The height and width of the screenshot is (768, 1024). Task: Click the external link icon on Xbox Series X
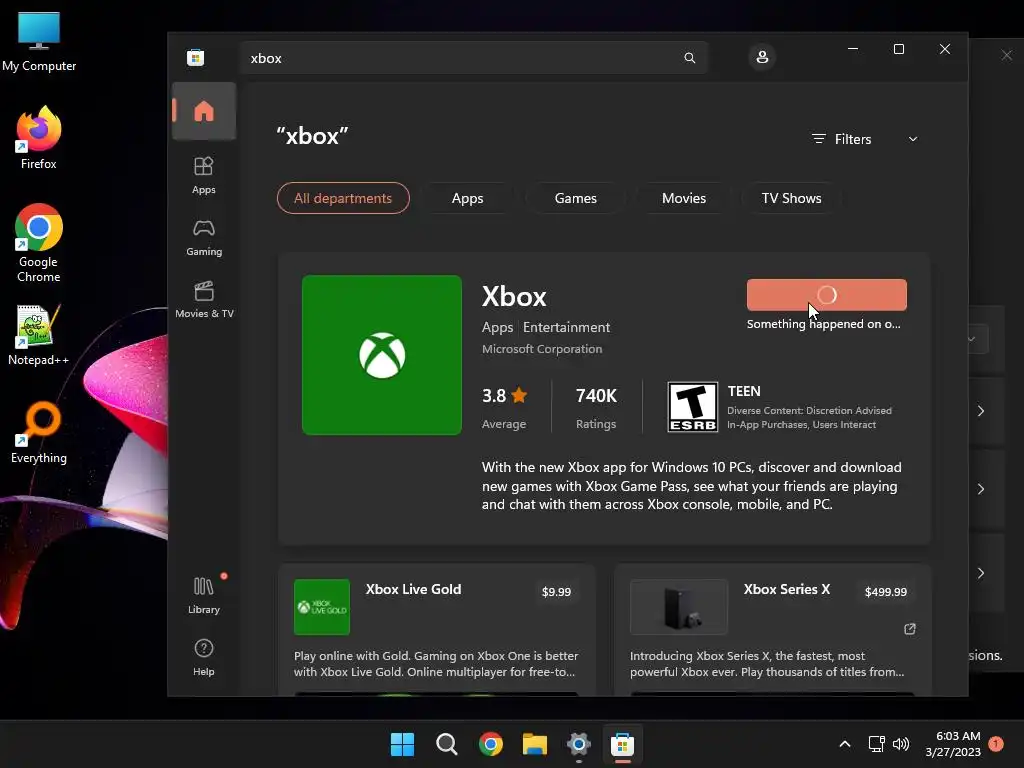point(910,629)
